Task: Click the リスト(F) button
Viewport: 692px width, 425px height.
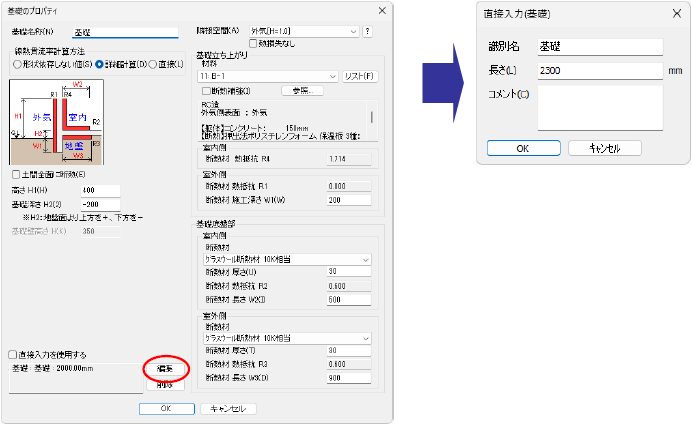Action: pos(360,76)
